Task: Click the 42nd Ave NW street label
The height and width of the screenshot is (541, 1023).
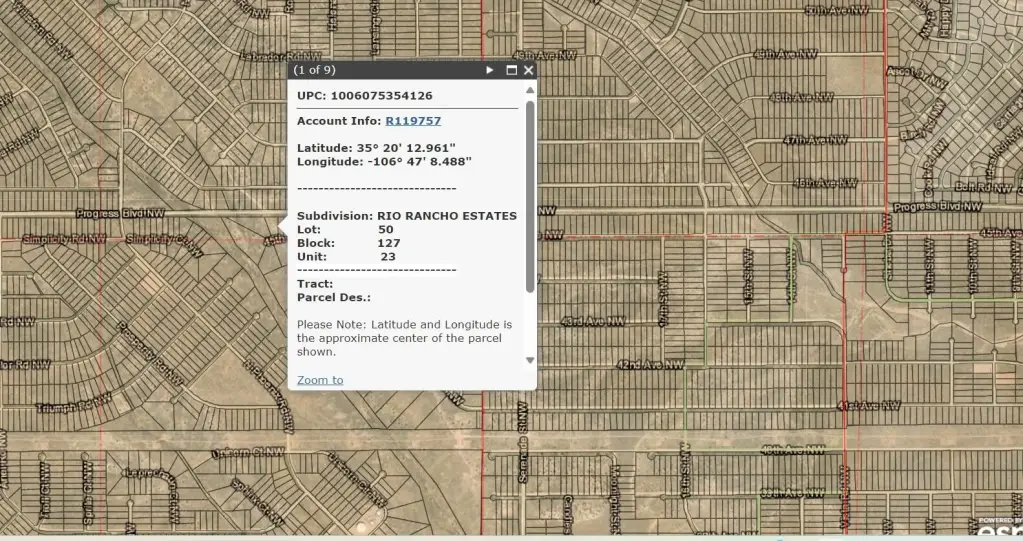Action: pos(650,365)
